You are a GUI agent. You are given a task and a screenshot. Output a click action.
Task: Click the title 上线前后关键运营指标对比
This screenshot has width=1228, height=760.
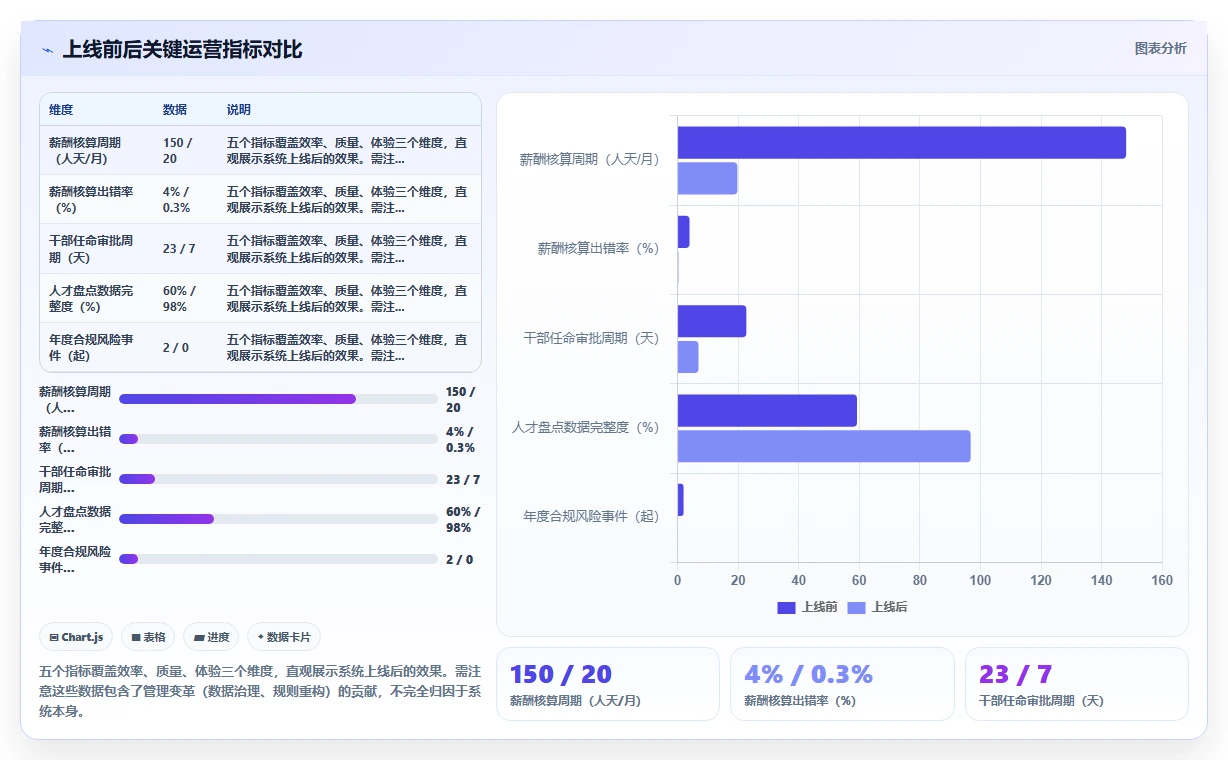(182, 50)
